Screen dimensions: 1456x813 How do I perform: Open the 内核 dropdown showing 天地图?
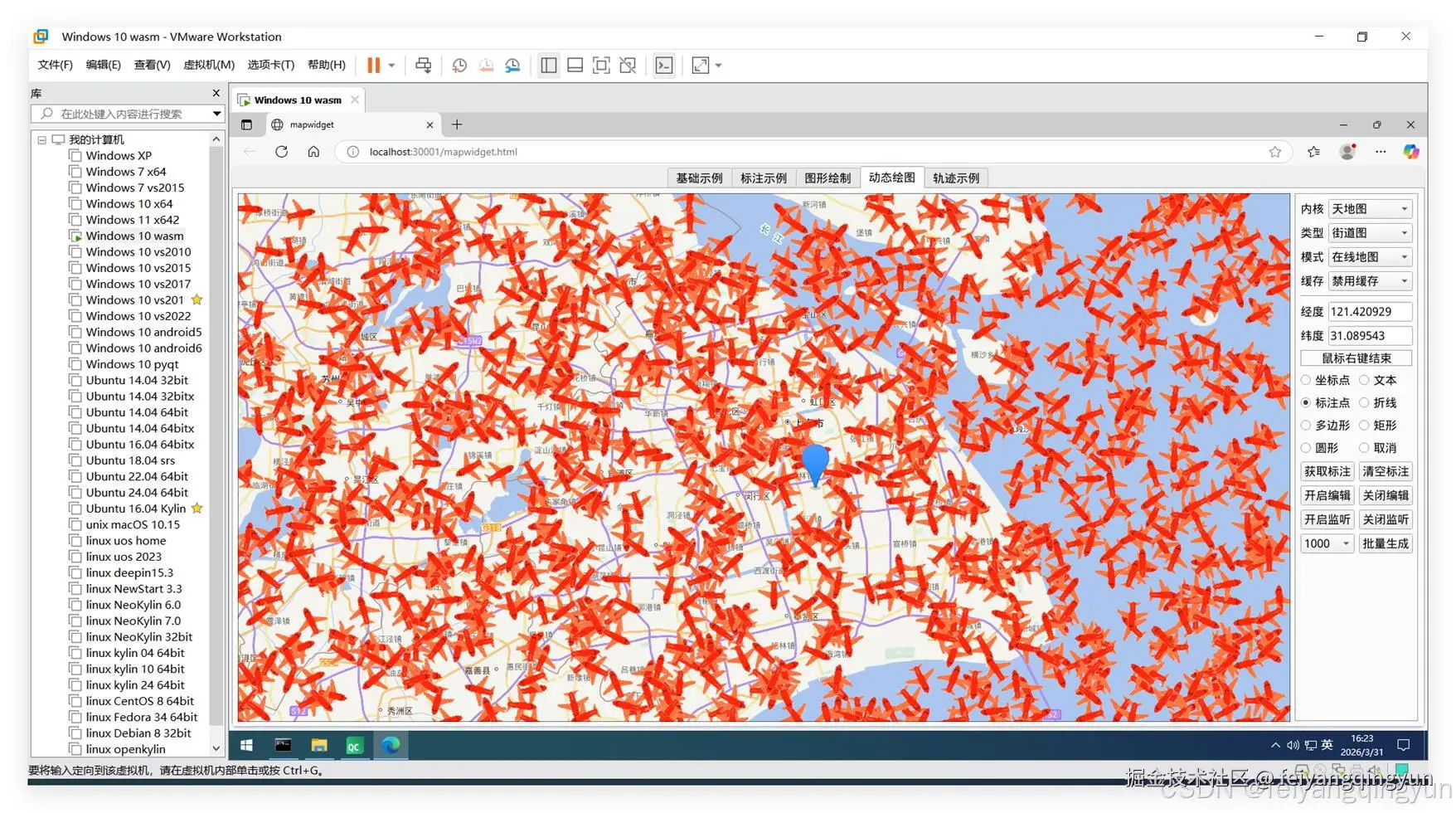[1370, 209]
